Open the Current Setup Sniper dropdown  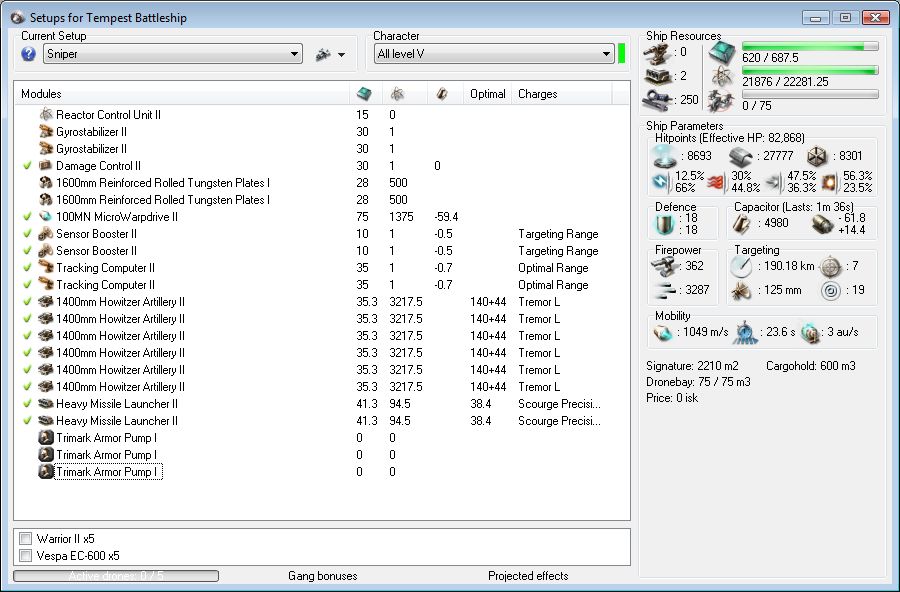294,54
